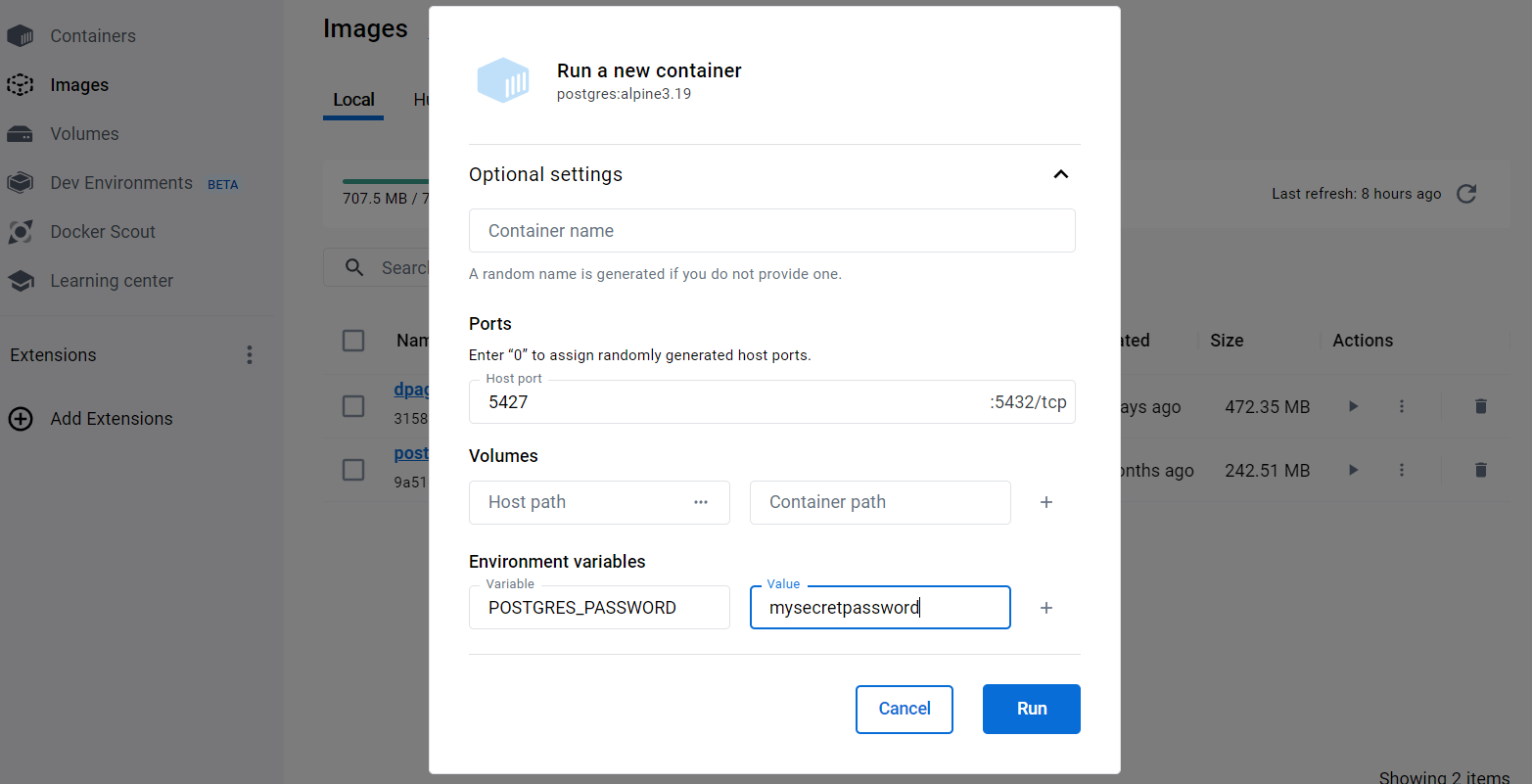Delete the 242.51 MB image with the trash icon

[x=1481, y=470]
